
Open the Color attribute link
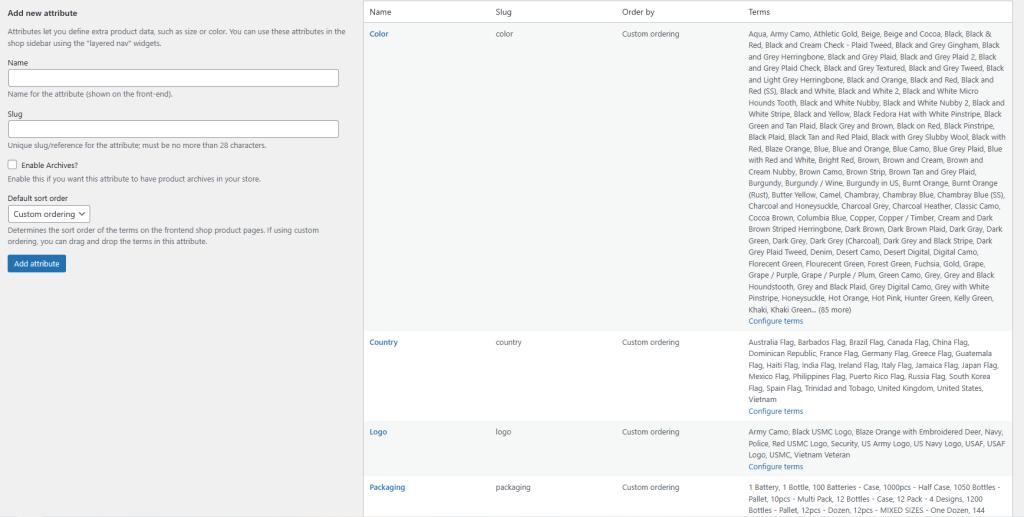point(379,34)
